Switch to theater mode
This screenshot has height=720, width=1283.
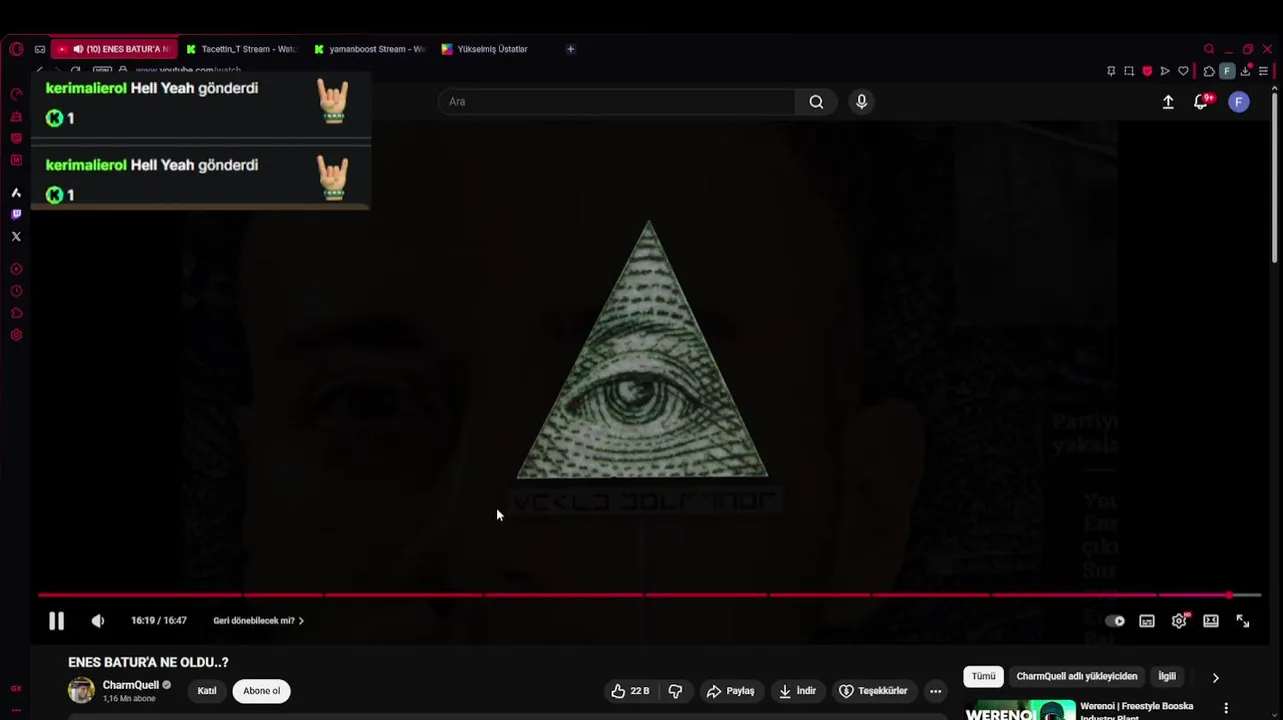(x=1211, y=621)
